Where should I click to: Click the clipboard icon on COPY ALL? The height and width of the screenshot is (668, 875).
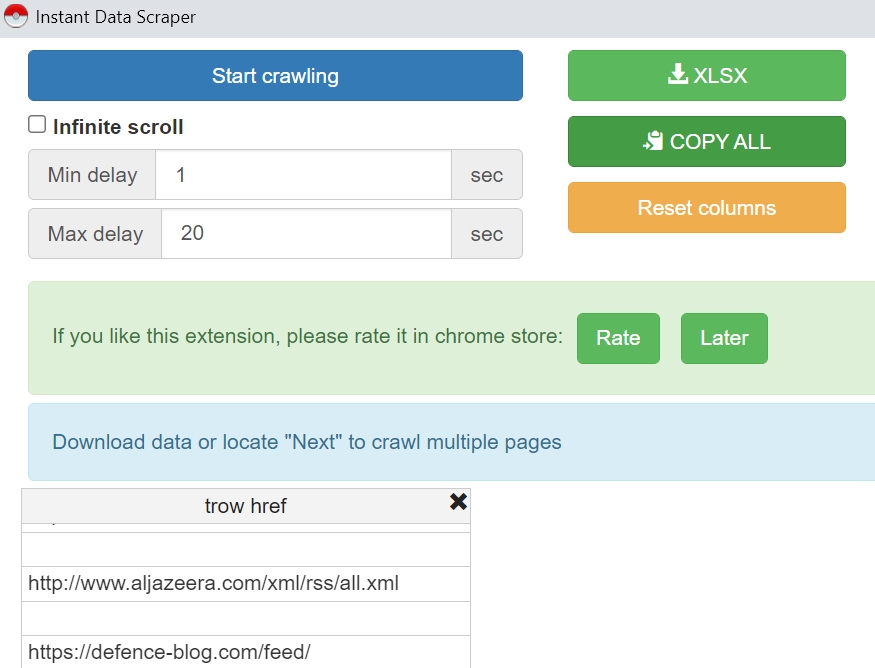pyautogui.click(x=653, y=141)
